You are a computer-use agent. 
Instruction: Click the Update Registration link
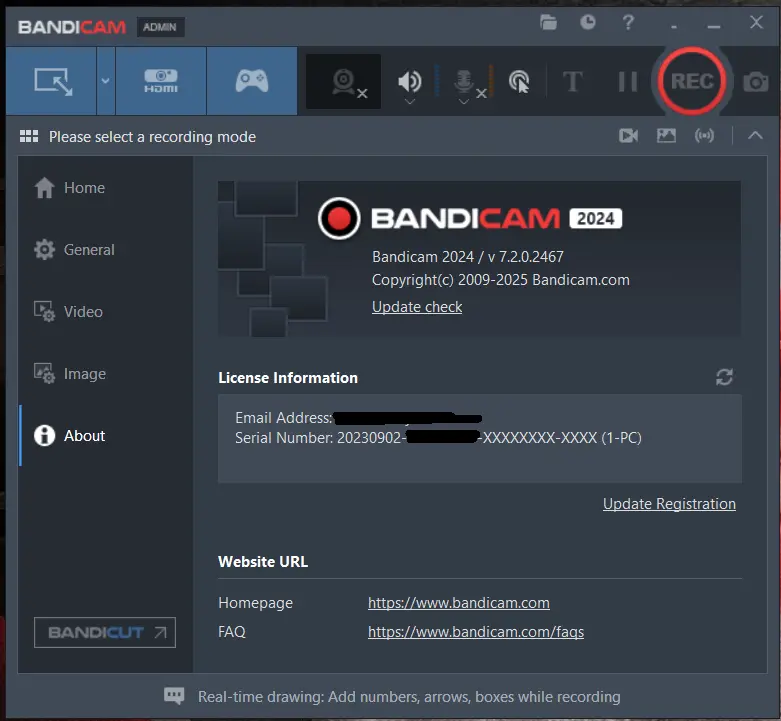point(669,504)
